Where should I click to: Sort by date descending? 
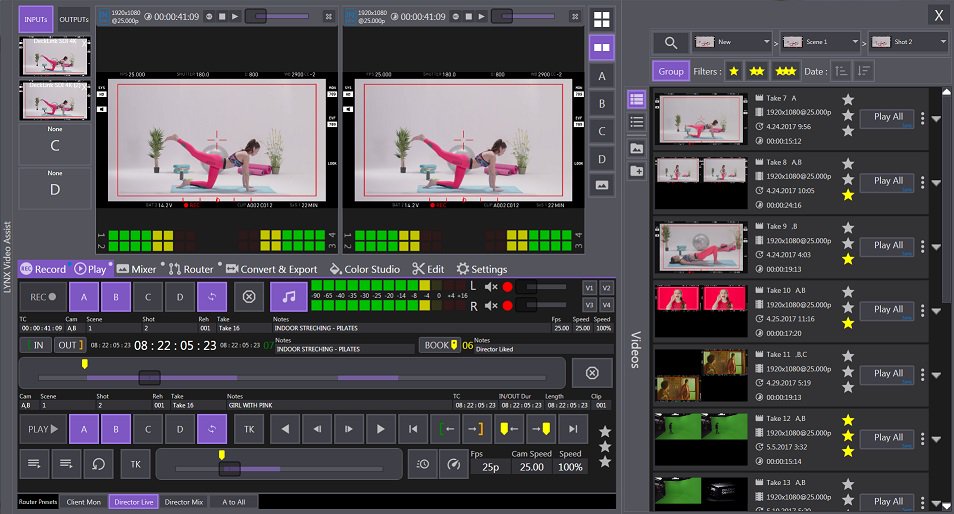tap(863, 71)
